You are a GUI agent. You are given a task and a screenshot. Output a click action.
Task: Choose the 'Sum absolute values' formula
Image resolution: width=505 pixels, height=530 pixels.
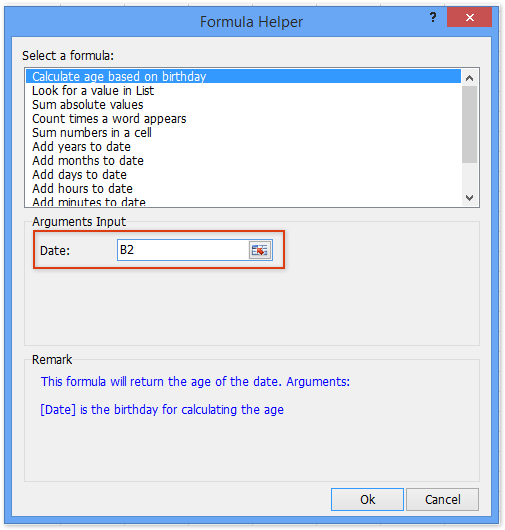(243, 105)
